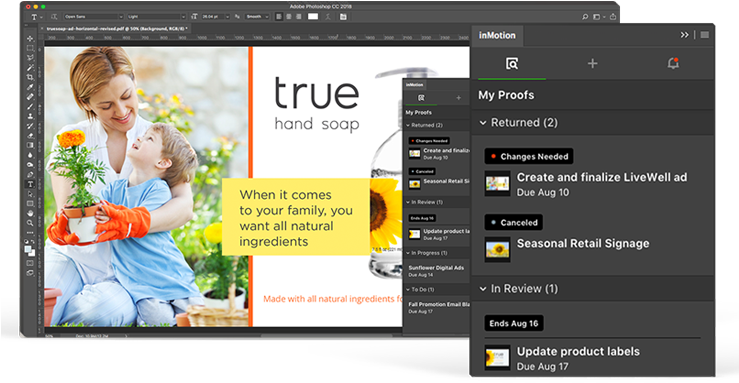The image size is (739, 383).
Task: Open Create Warped Text option
Action: (328, 16)
